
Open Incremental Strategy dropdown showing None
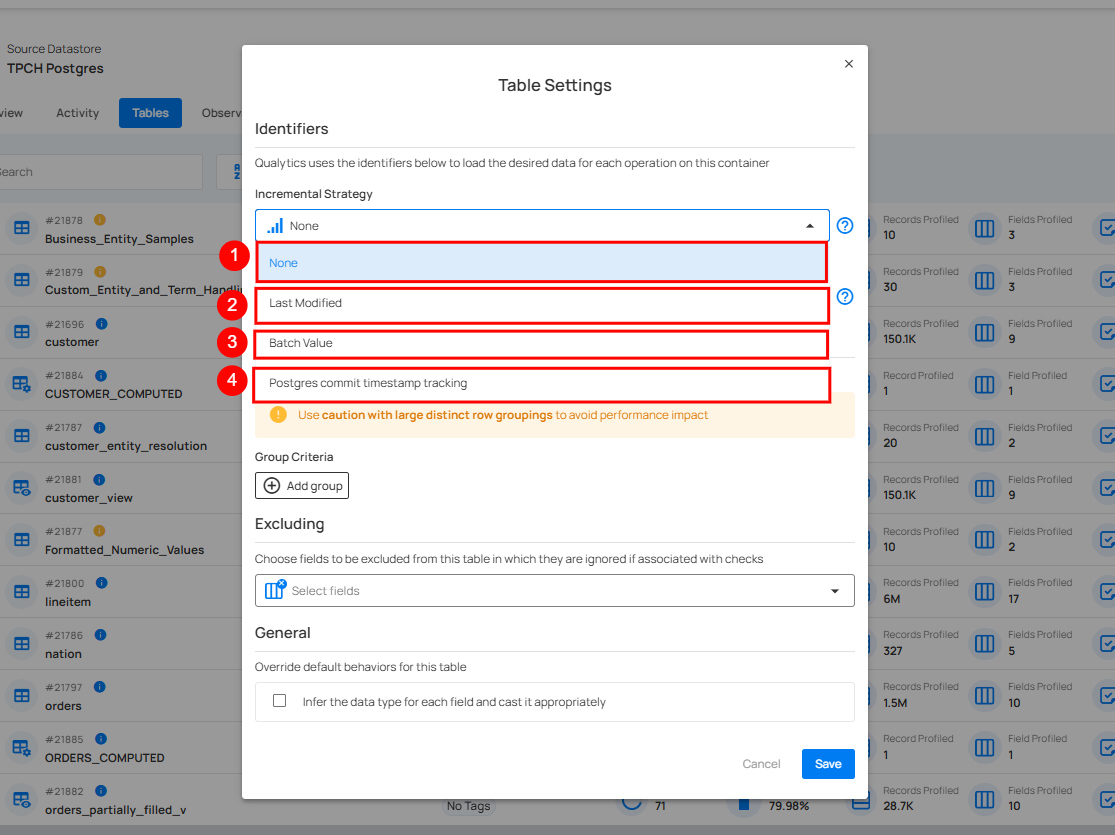click(x=542, y=226)
